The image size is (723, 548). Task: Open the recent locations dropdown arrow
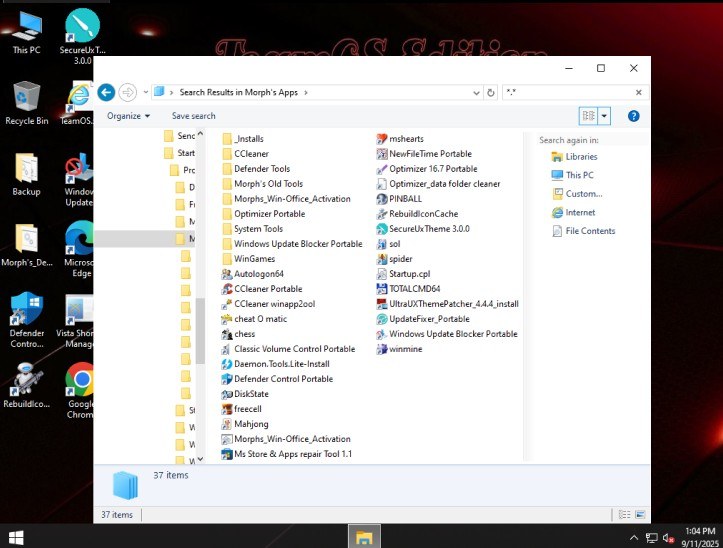[x=146, y=92]
